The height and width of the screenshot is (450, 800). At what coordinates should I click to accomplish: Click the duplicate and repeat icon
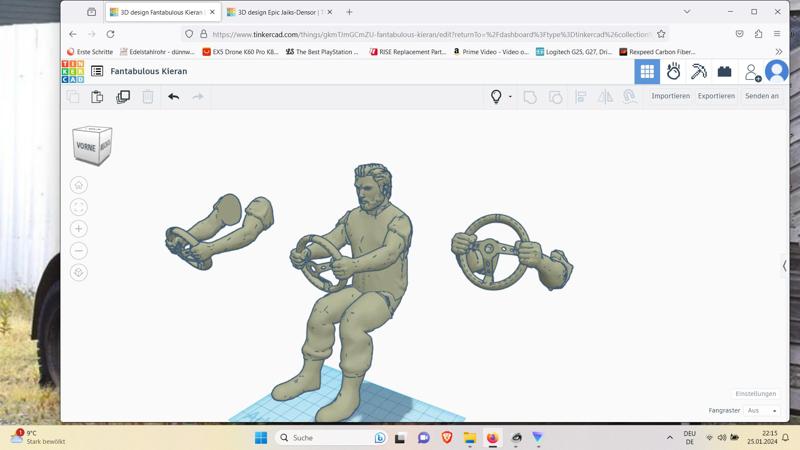coord(123,97)
